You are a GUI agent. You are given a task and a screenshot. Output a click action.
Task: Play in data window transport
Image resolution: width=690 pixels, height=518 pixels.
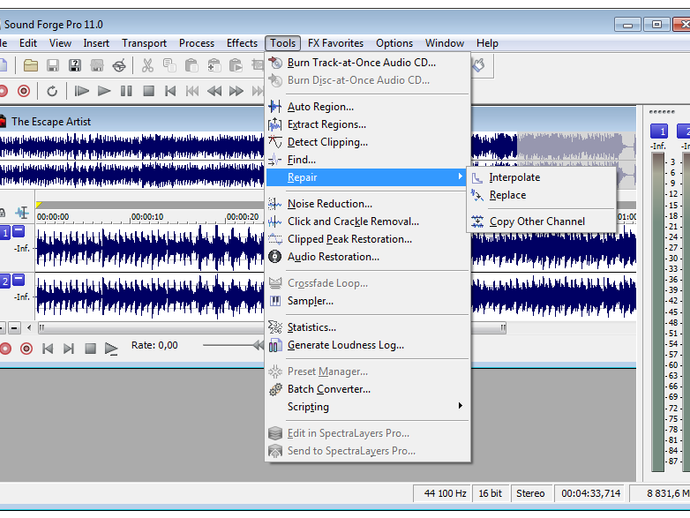111,349
